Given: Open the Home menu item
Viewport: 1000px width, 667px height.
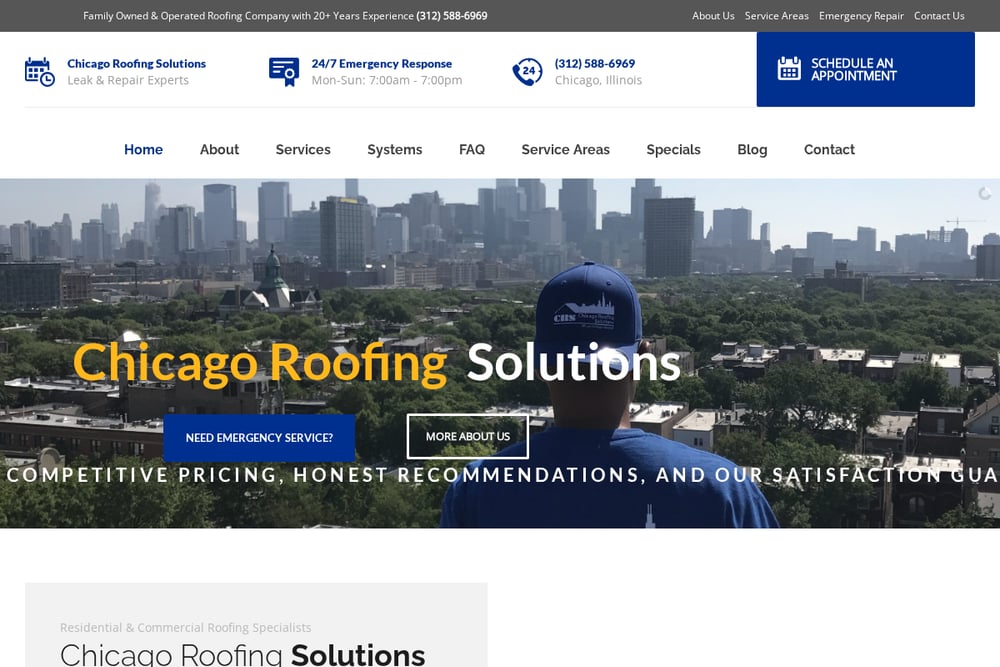Looking at the screenshot, I should (x=143, y=149).
